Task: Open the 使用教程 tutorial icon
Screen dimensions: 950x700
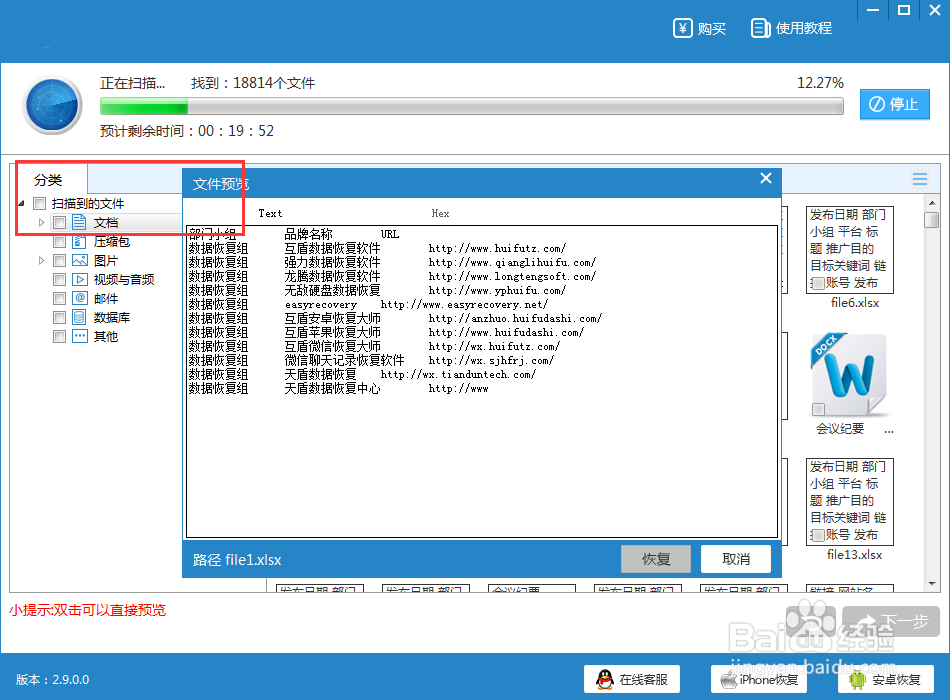Action: click(x=760, y=28)
